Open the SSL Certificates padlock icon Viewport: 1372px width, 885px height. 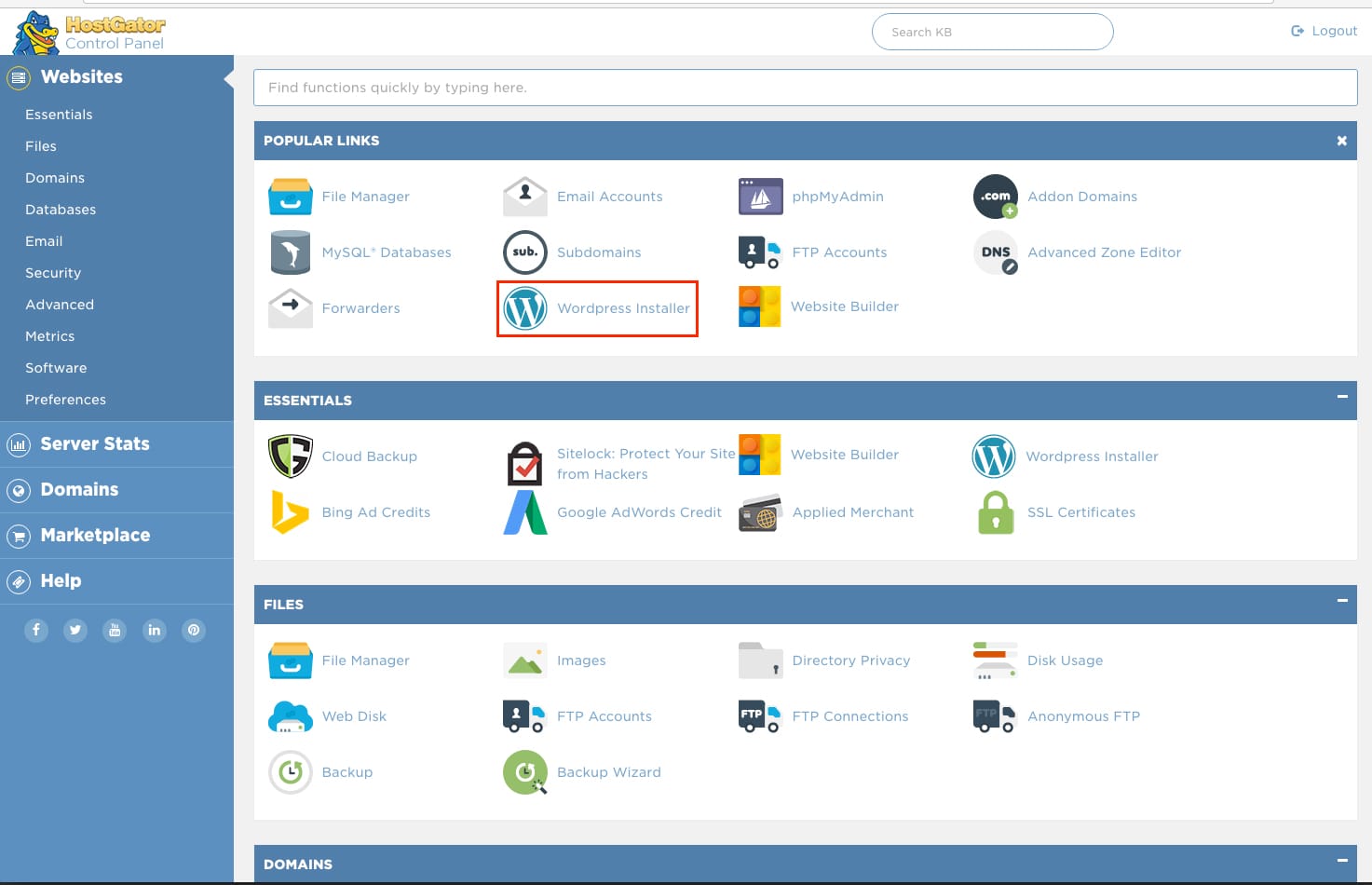pos(996,512)
